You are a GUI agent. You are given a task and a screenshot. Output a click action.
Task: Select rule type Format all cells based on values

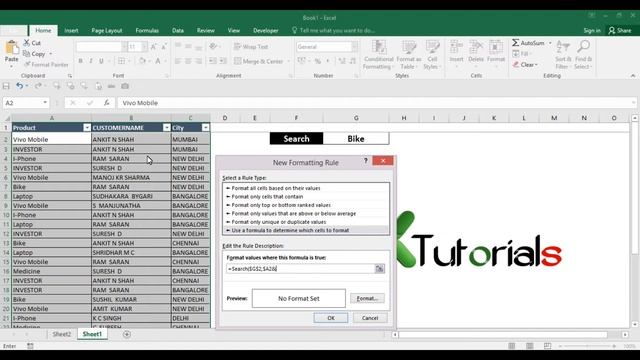click(x=306, y=188)
